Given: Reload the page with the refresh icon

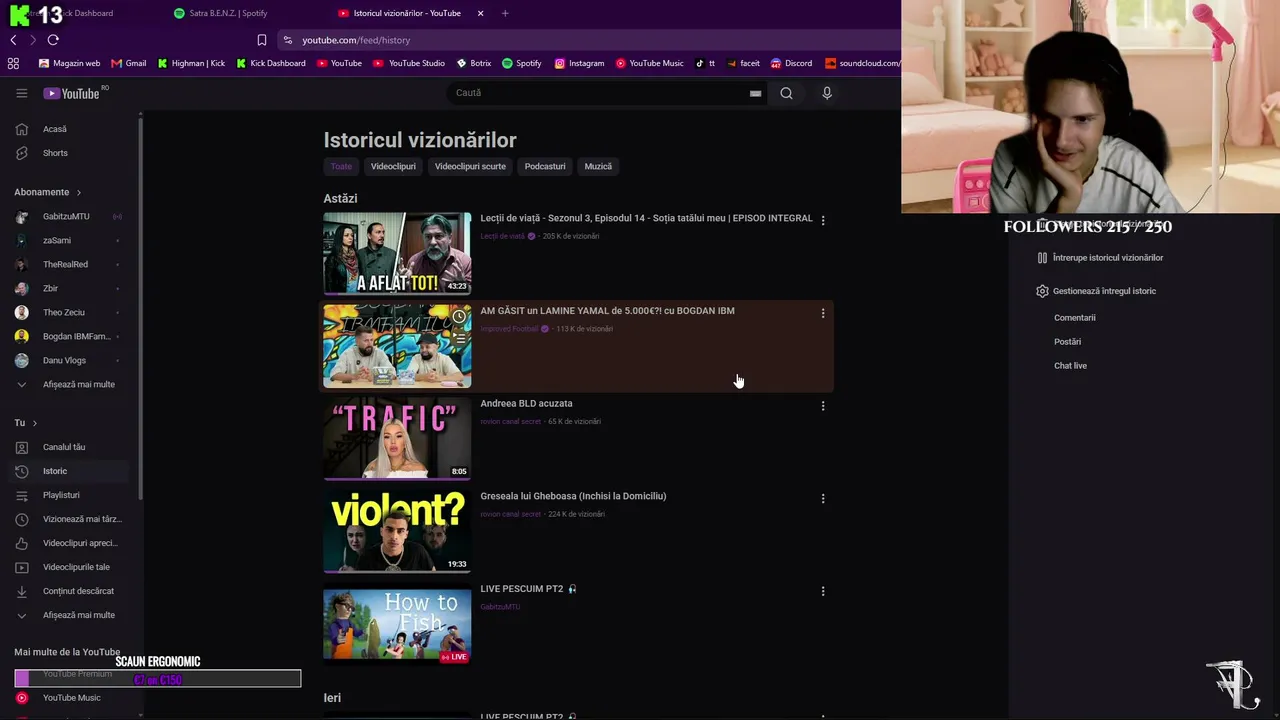Looking at the screenshot, I should tap(53, 40).
